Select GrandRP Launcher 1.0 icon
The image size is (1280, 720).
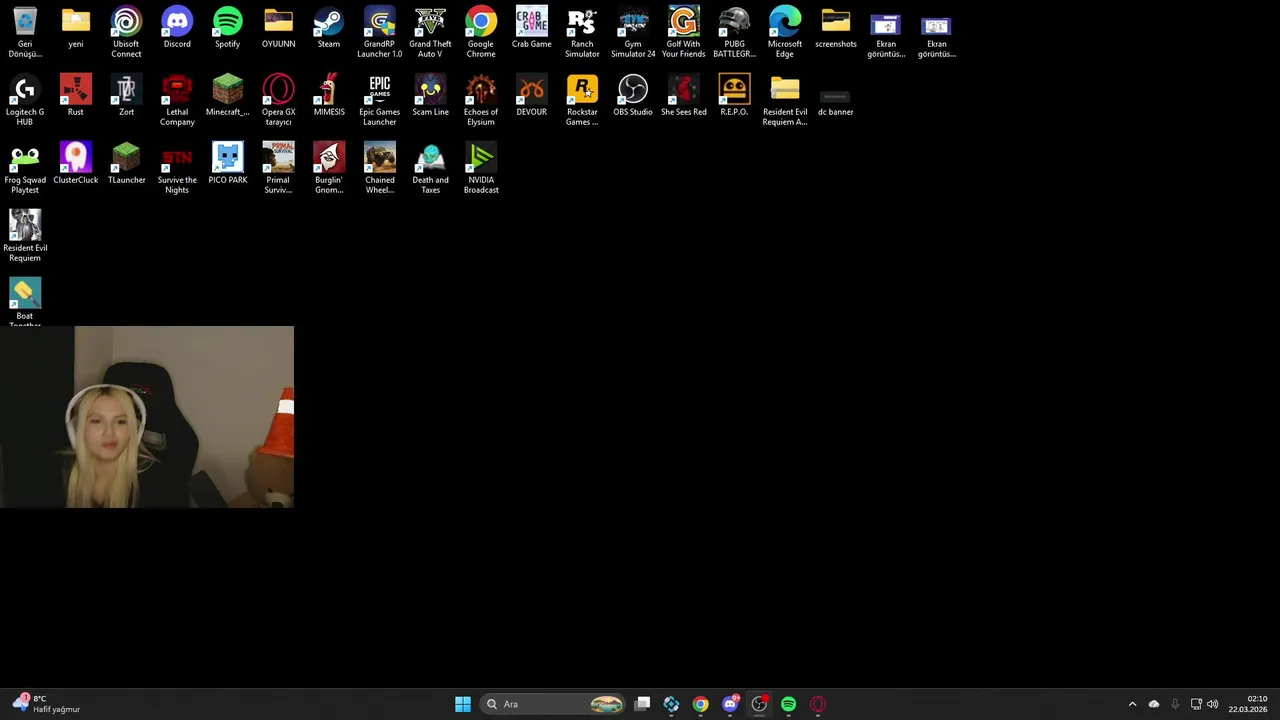click(x=379, y=33)
